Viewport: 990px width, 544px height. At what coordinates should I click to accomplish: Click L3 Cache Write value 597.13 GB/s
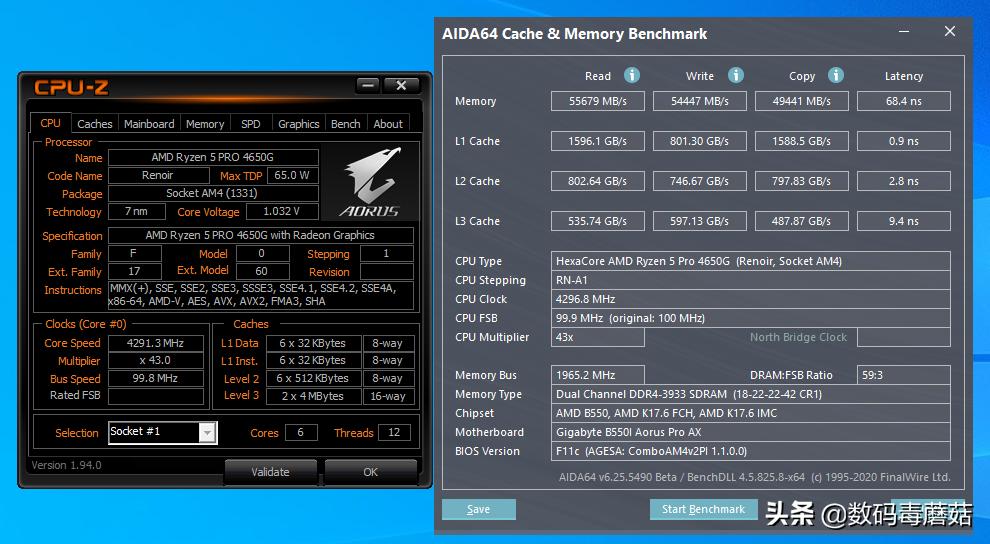(700, 221)
